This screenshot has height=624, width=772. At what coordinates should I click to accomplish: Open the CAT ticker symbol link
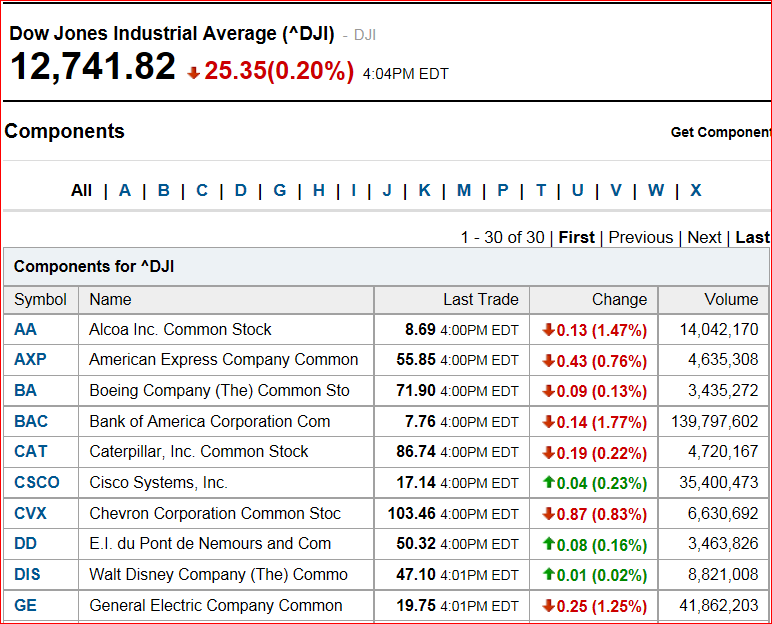coord(31,451)
